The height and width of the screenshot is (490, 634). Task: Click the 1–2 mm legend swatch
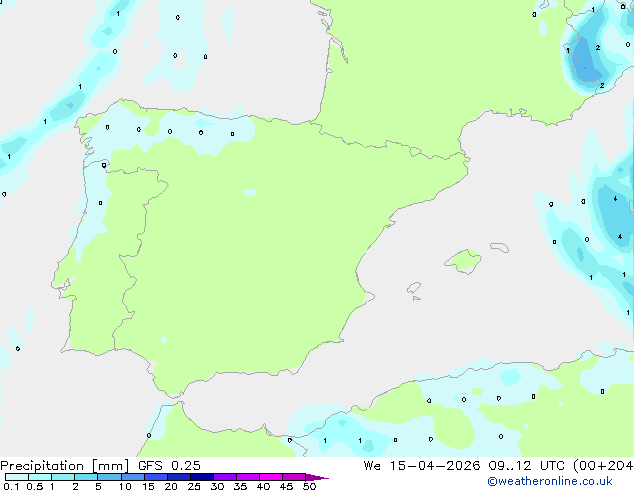pyautogui.click(x=63, y=477)
